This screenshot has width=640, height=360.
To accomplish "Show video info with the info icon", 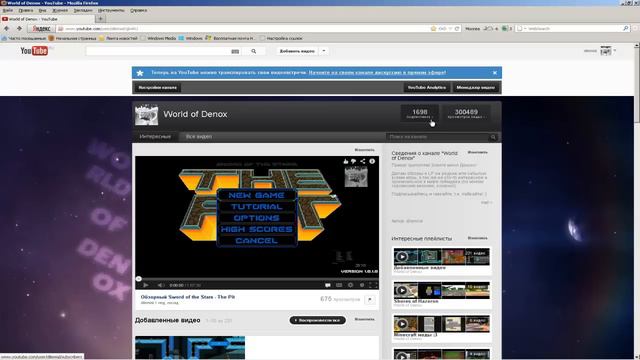I will [x=372, y=161].
